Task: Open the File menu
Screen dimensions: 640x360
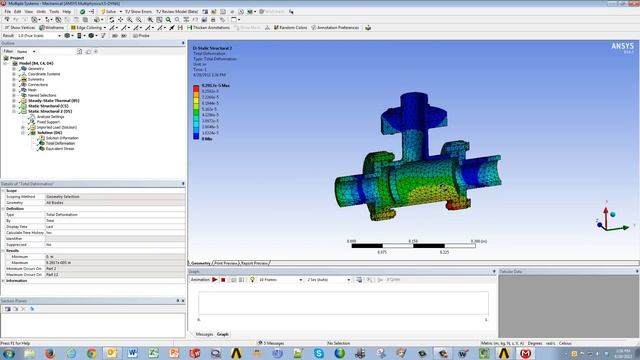Action: 7,12
